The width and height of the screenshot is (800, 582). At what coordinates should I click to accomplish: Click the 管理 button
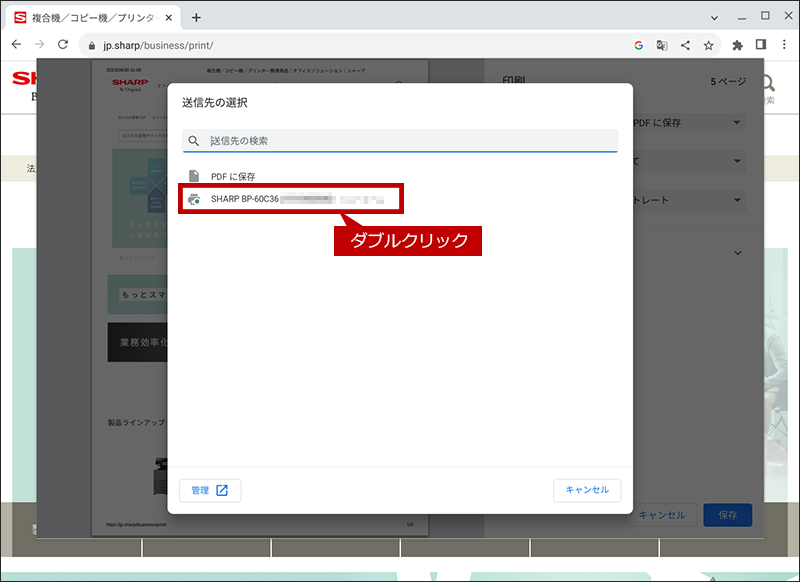(x=210, y=490)
